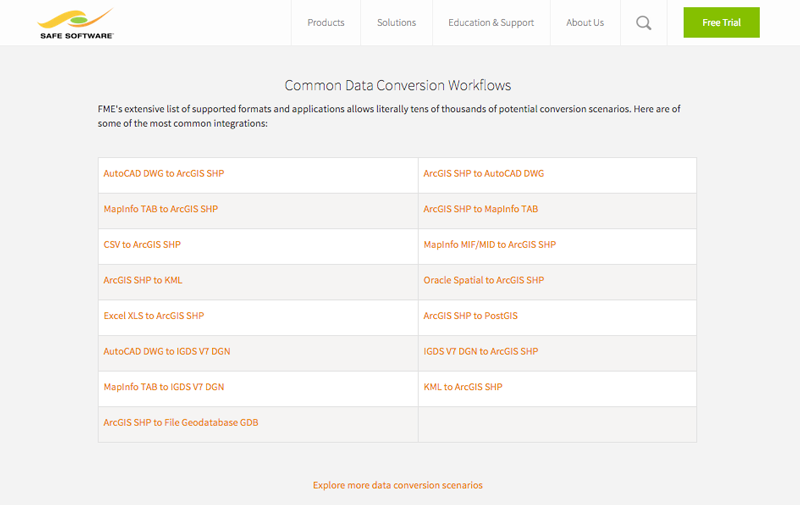Click the Safe Software logo
This screenshot has width=800, height=505.
[76, 23]
